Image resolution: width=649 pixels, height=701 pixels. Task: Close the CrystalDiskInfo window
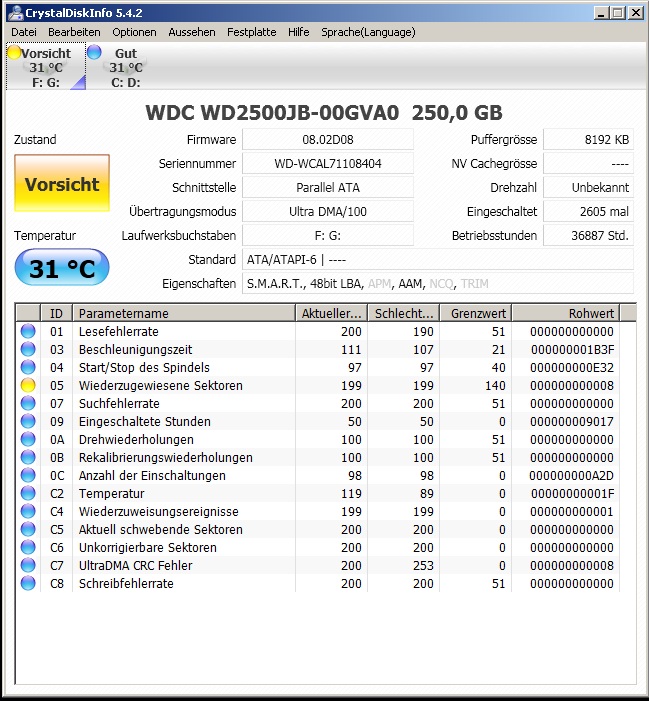[636, 13]
